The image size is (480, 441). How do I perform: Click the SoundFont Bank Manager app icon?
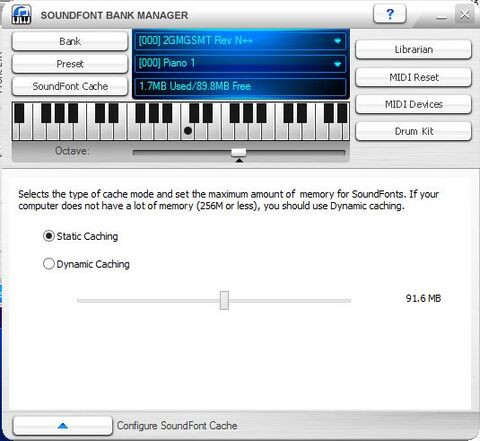tap(21, 14)
